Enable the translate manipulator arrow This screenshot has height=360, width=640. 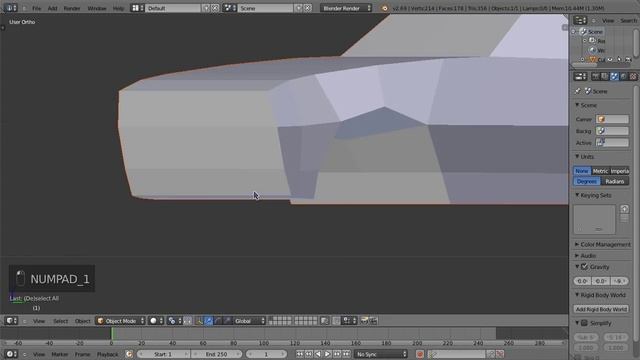(x=209, y=321)
